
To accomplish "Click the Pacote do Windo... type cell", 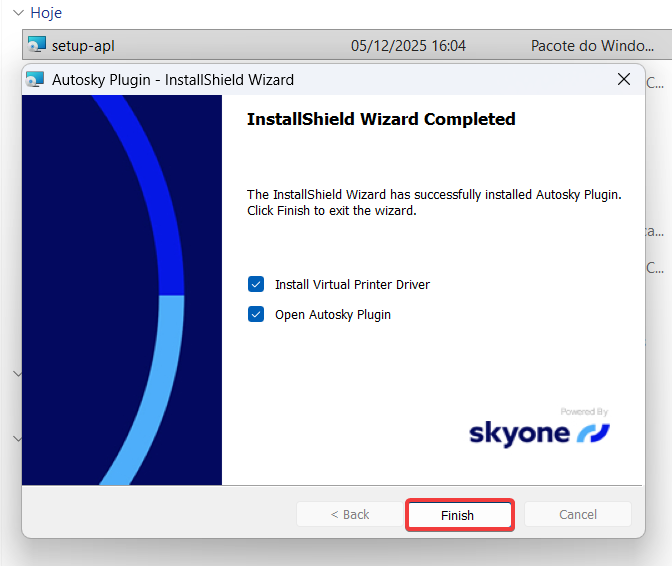I will [595, 46].
